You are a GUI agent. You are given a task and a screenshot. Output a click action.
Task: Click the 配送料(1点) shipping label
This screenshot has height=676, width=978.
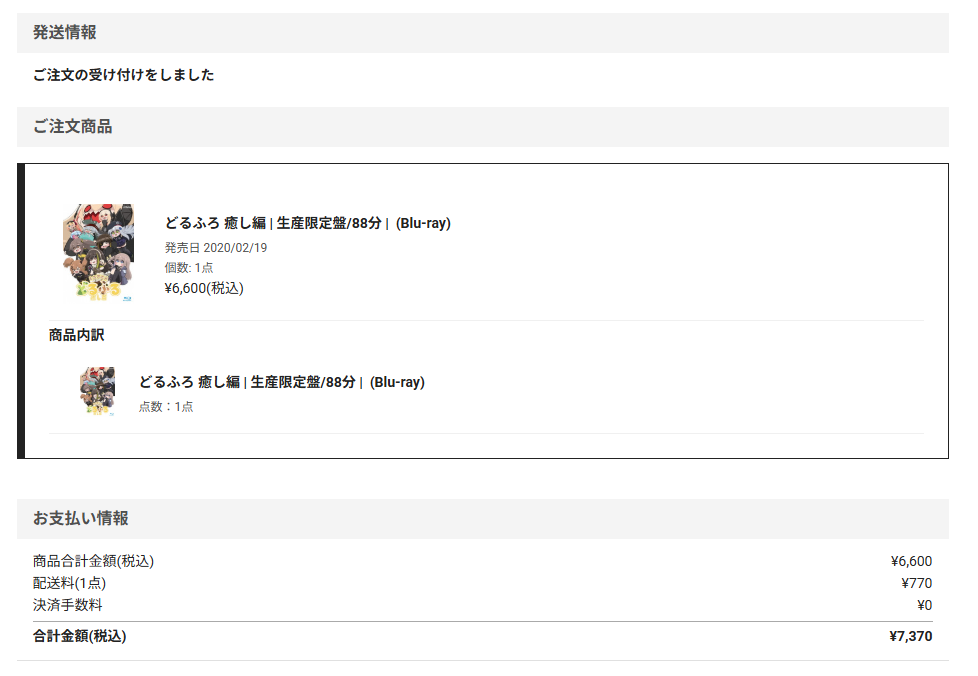click(x=69, y=583)
